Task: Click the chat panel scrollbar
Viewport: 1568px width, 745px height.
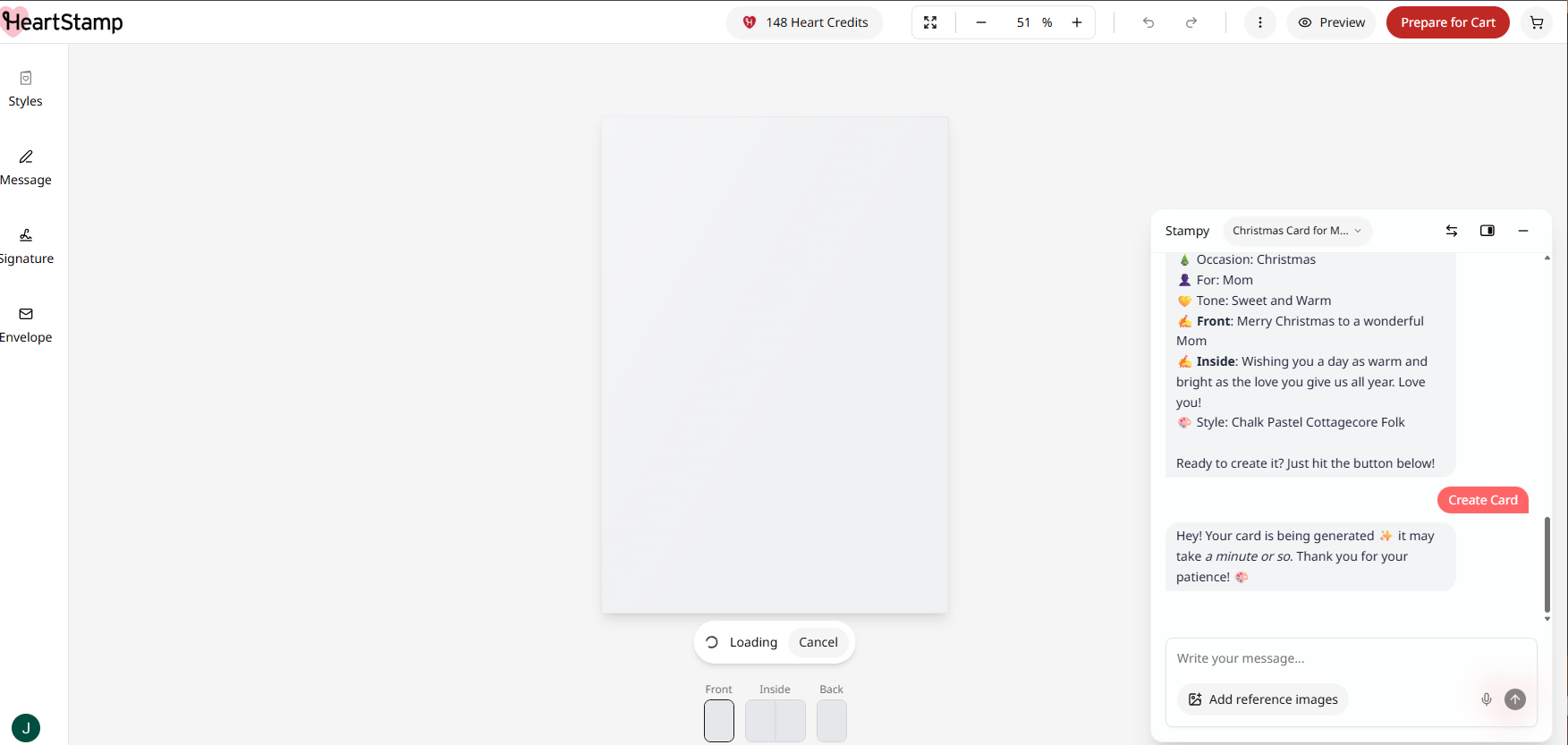Action: pos(1547,563)
